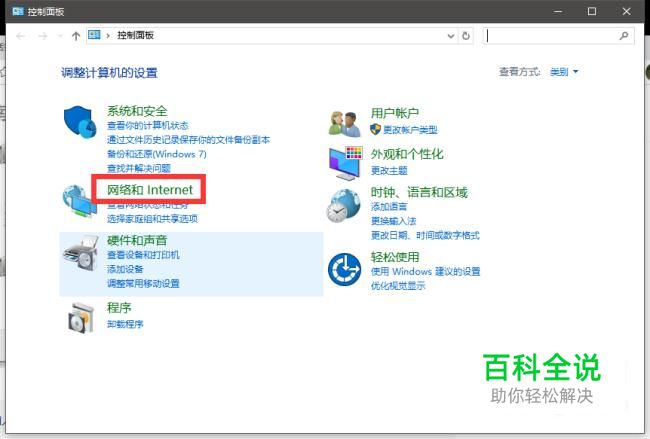Click 更改日期、时间或数字格式 link
The image size is (650, 439).
tap(425, 235)
